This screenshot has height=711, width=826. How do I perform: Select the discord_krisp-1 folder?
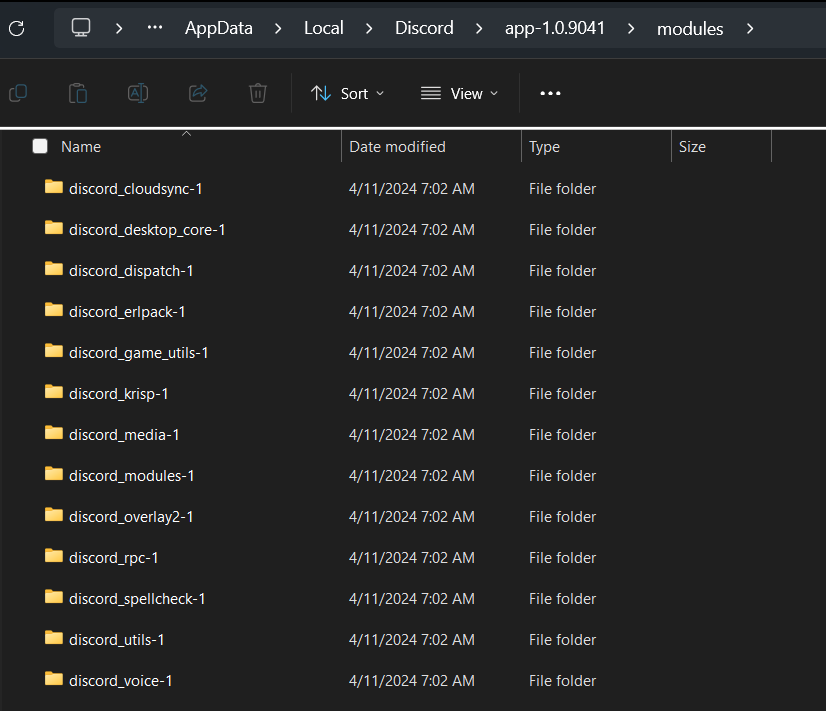pos(118,394)
